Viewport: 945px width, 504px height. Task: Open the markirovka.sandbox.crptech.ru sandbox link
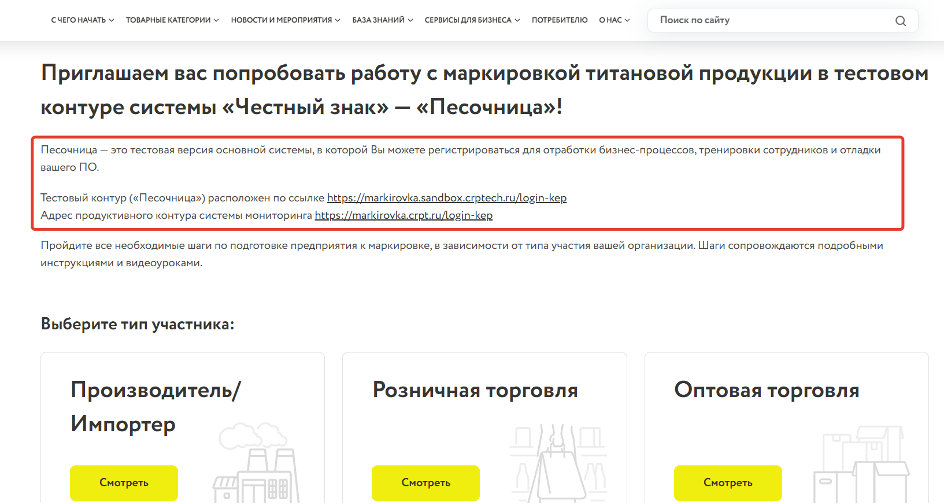446,198
